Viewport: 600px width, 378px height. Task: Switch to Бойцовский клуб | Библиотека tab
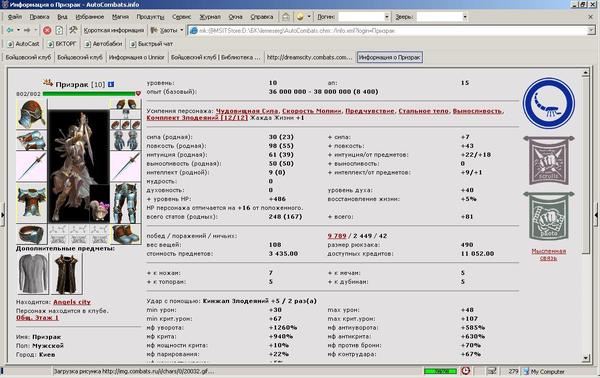215,57
